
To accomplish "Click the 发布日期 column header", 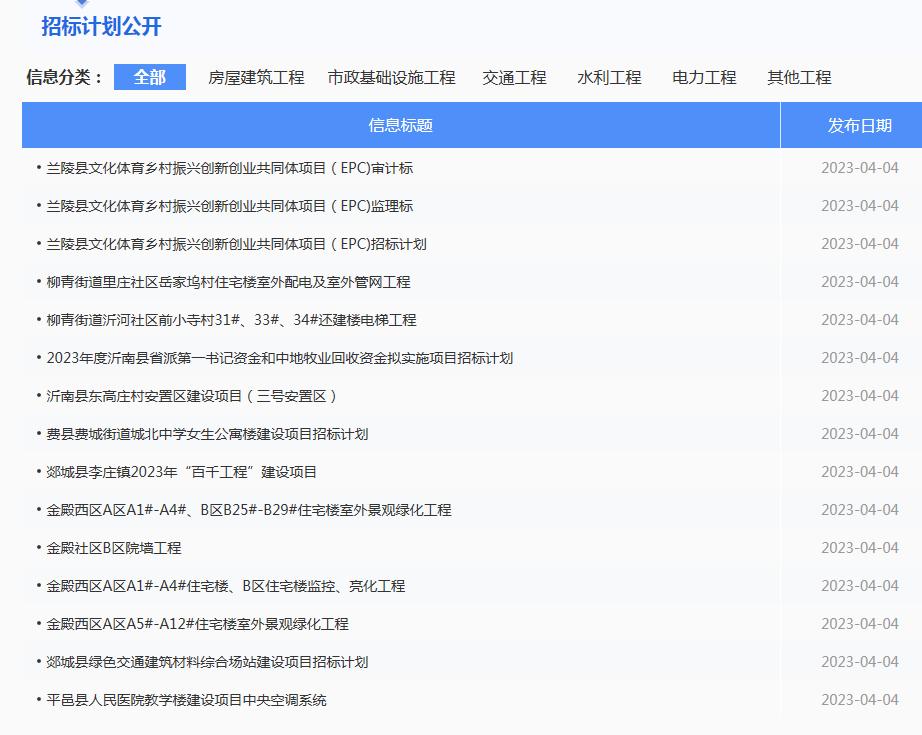I will click(x=850, y=124).
